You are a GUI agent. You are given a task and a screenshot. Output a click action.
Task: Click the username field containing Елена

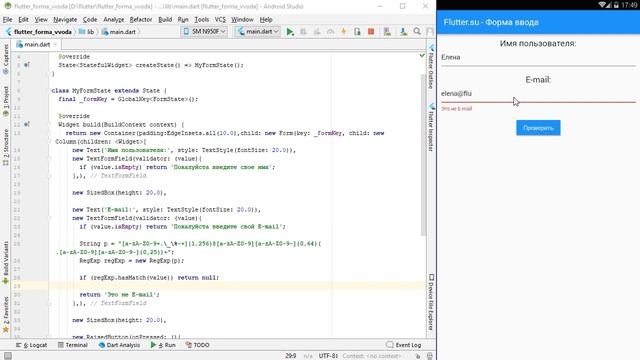tap(538, 58)
